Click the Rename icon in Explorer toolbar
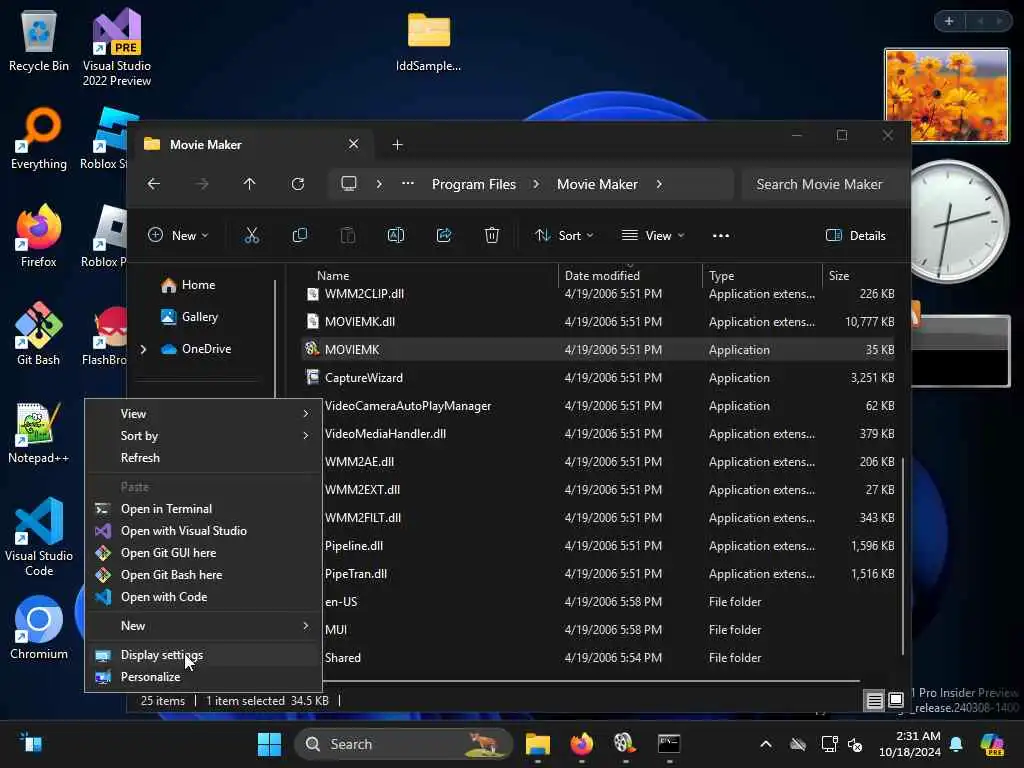Viewport: 1024px width, 768px height. tap(396, 236)
